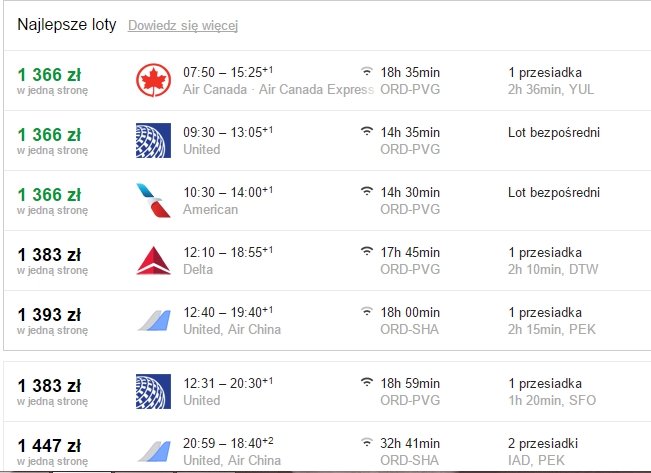Expand Delta flight with DTW layover
651x473 pixels.
coord(327,260)
